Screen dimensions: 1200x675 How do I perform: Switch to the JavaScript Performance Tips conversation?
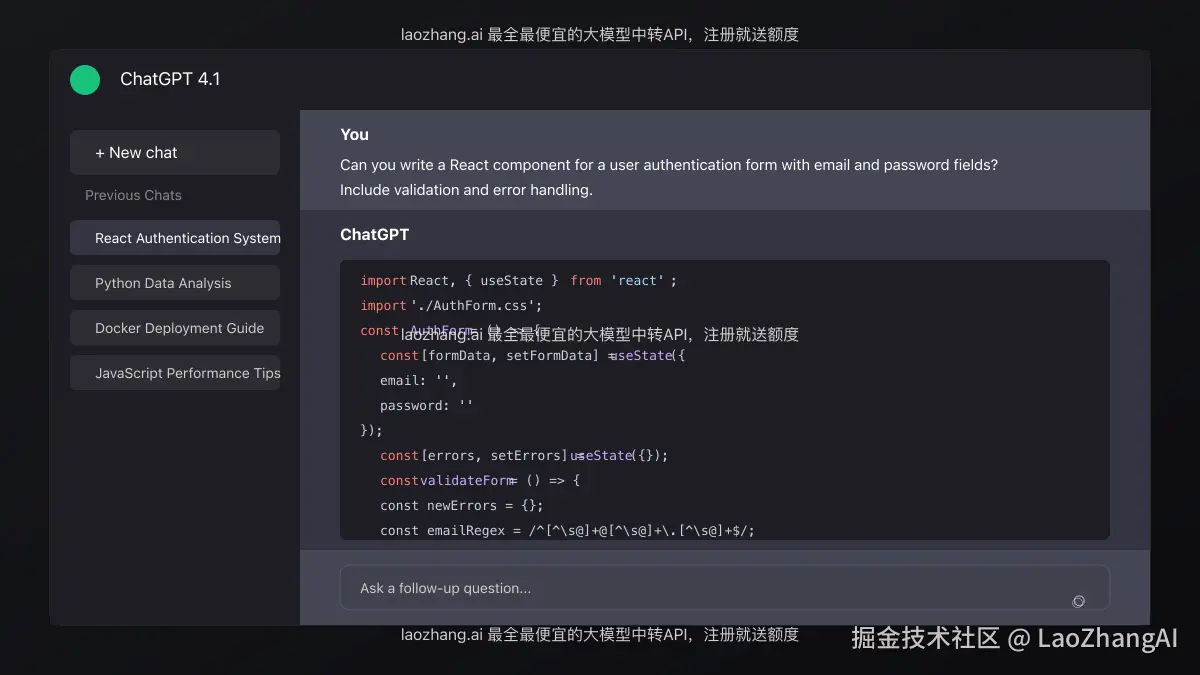tap(174, 373)
